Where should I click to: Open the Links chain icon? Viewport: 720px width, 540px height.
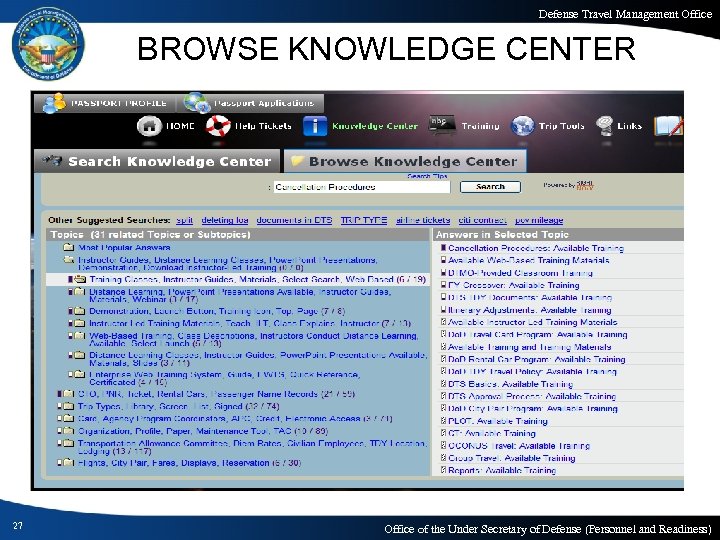click(604, 126)
